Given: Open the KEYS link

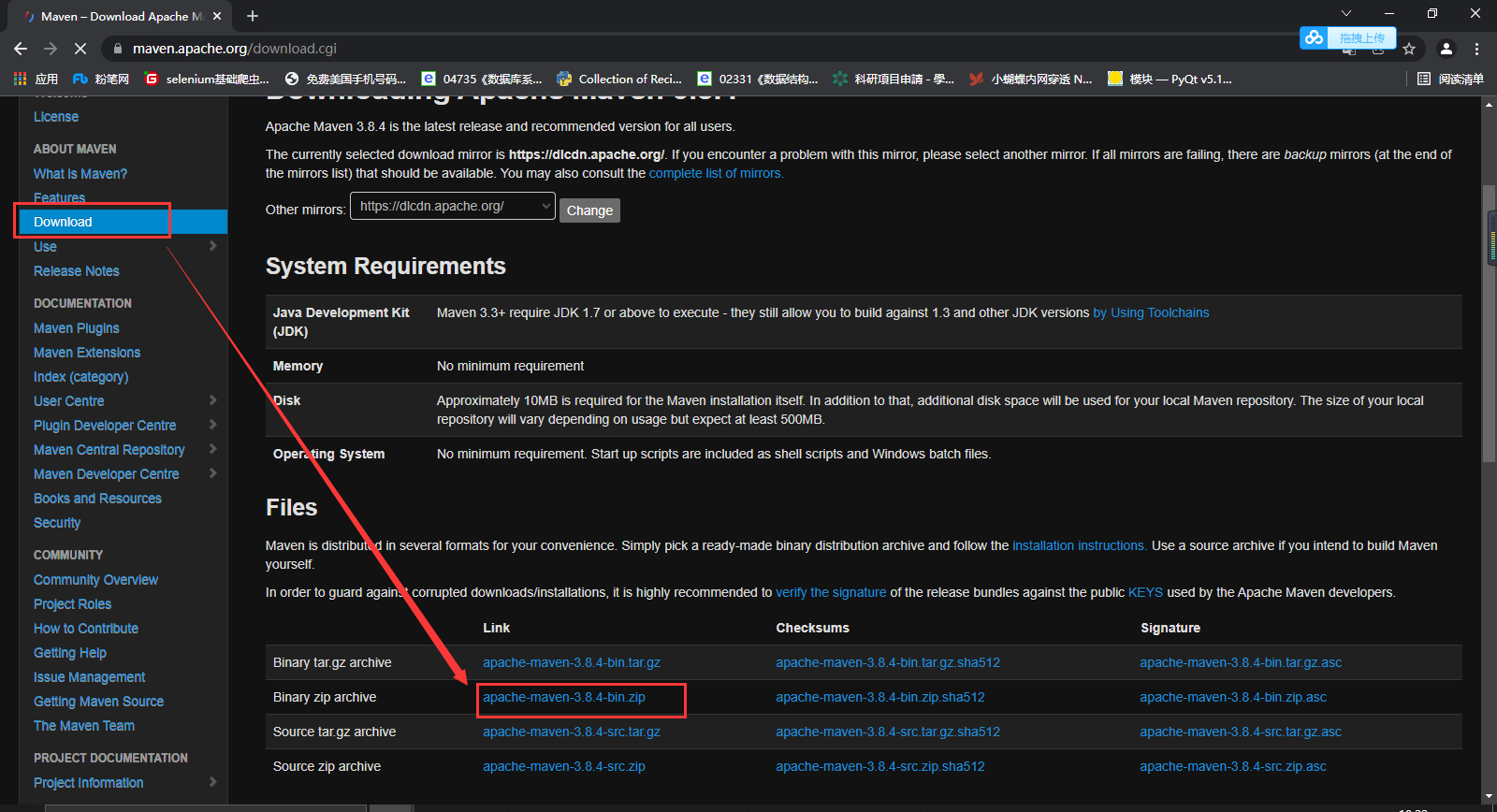Looking at the screenshot, I should pos(1145,592).
